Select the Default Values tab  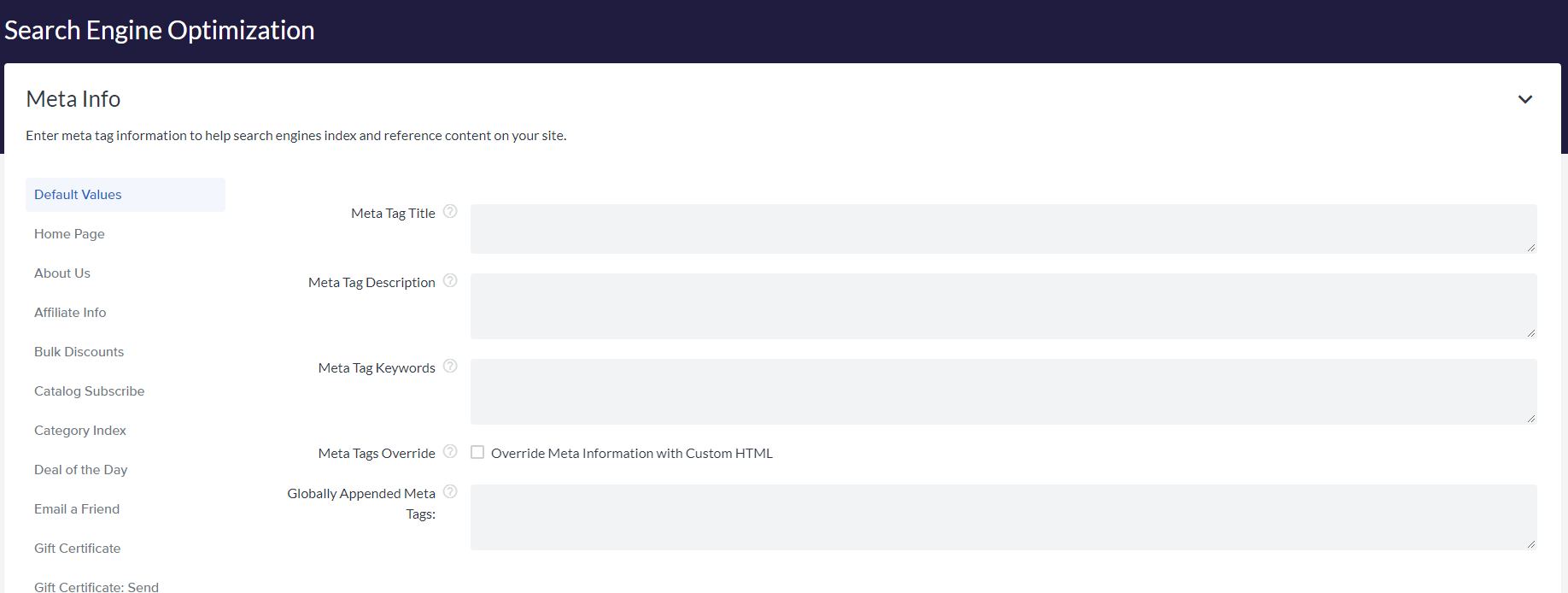(78, 195)
